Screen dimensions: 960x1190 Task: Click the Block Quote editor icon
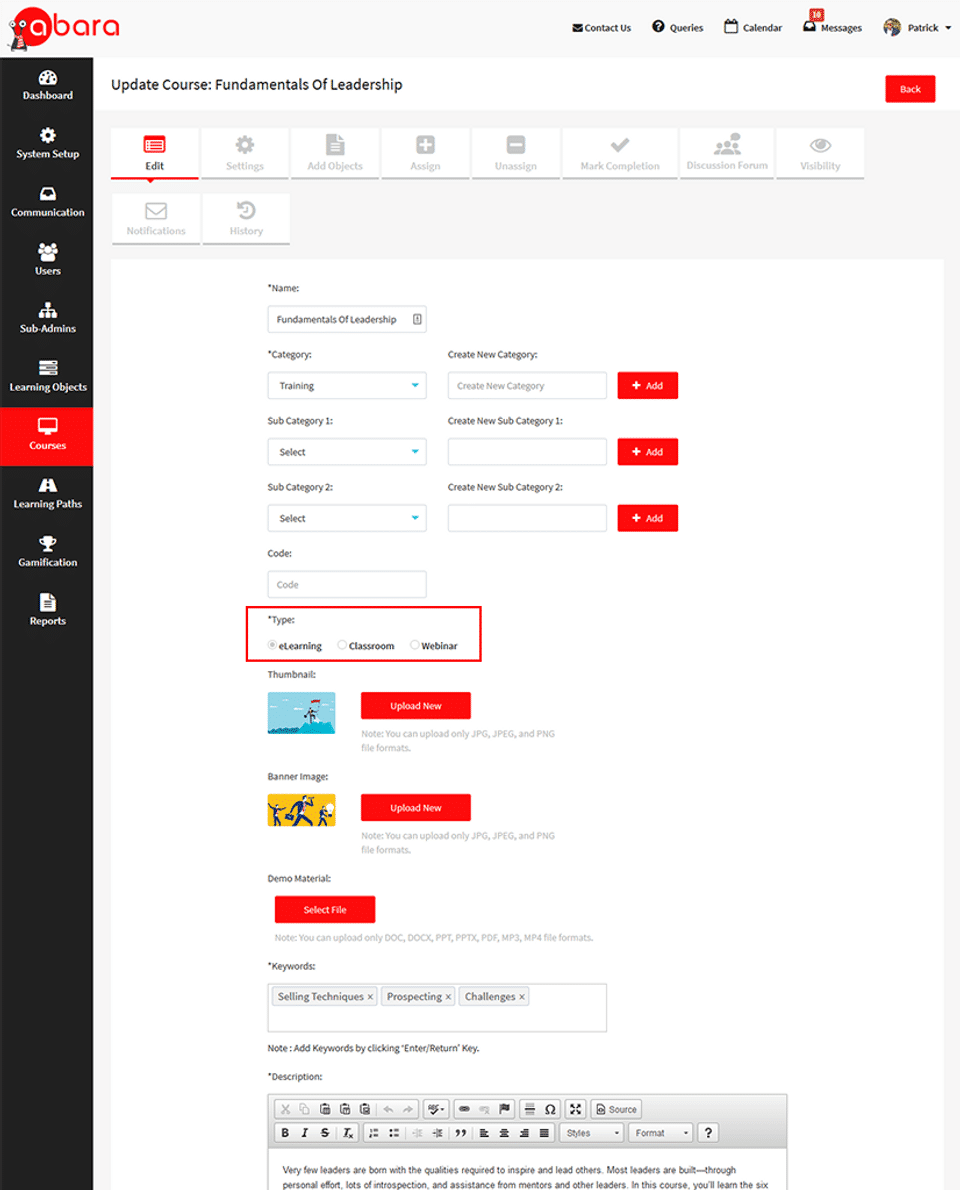coord(461,1132)
